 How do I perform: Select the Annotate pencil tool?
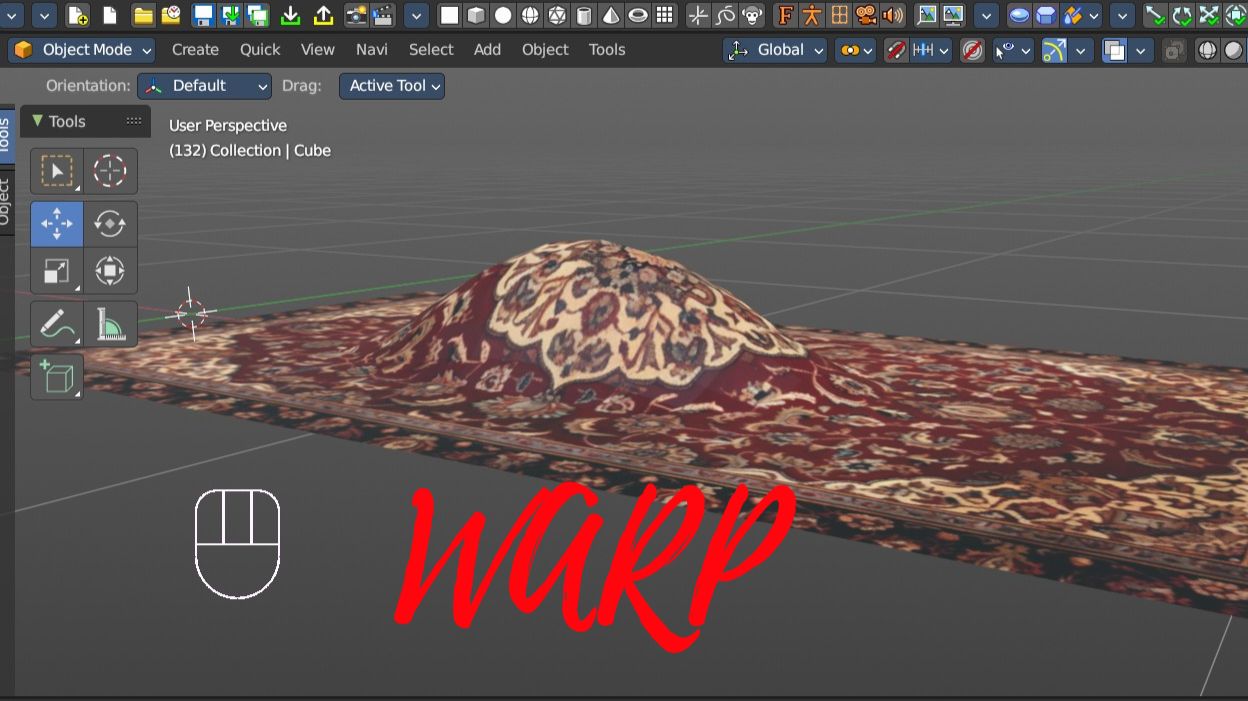56,324
